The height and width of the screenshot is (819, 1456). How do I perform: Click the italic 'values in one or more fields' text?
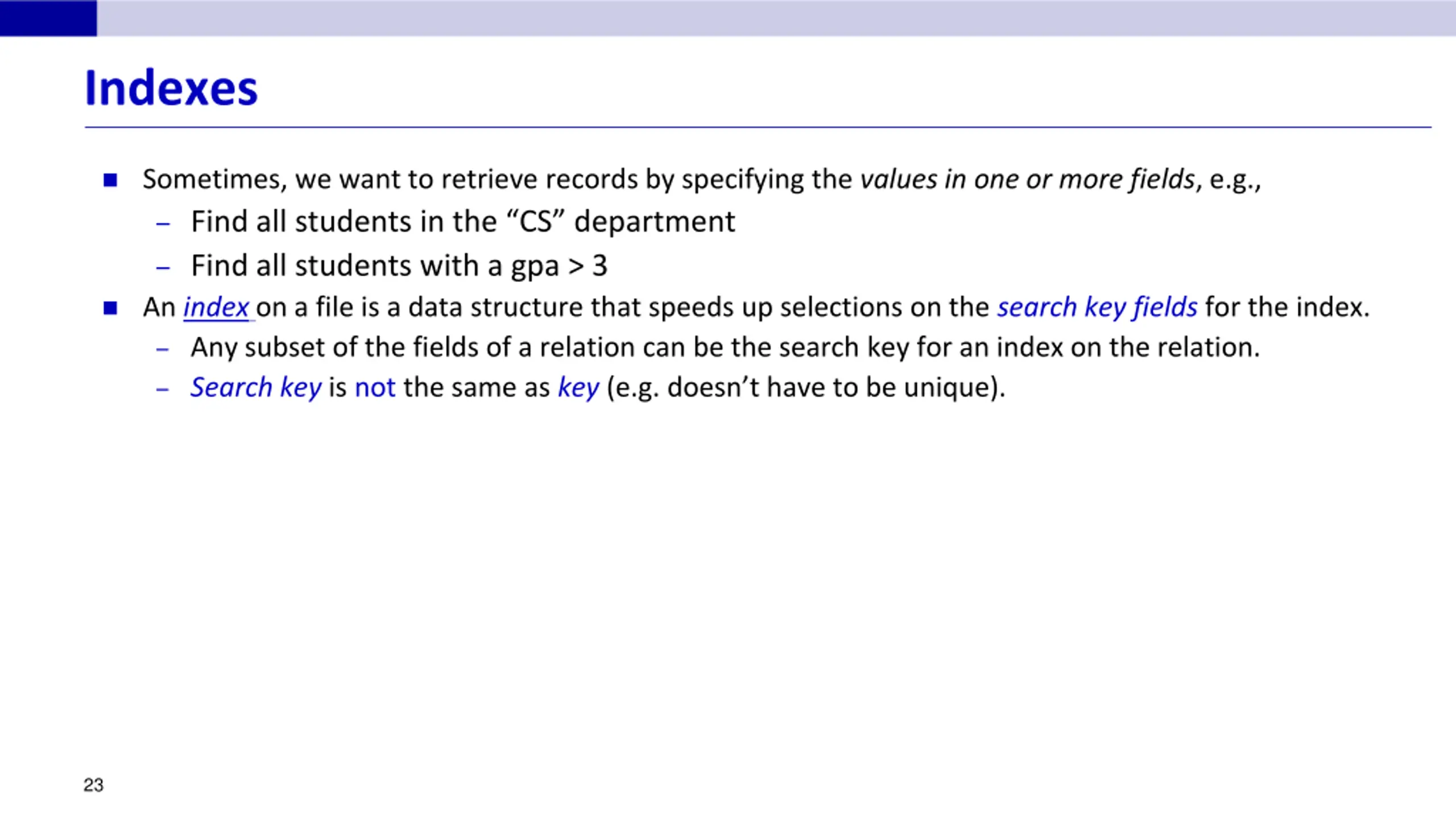(x=1027, y=180)
